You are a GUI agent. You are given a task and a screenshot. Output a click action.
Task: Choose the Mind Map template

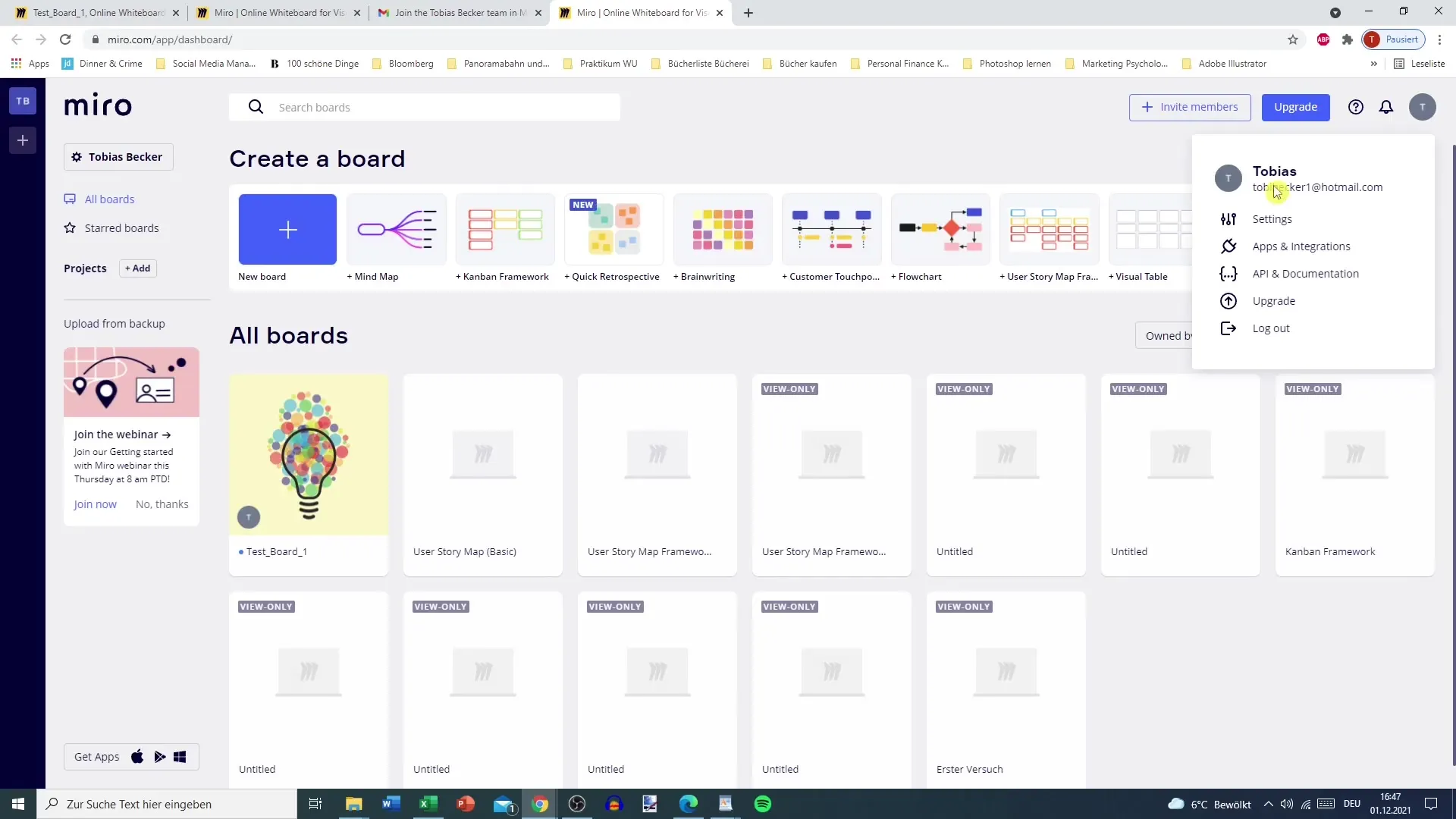(x=397, y=229)
